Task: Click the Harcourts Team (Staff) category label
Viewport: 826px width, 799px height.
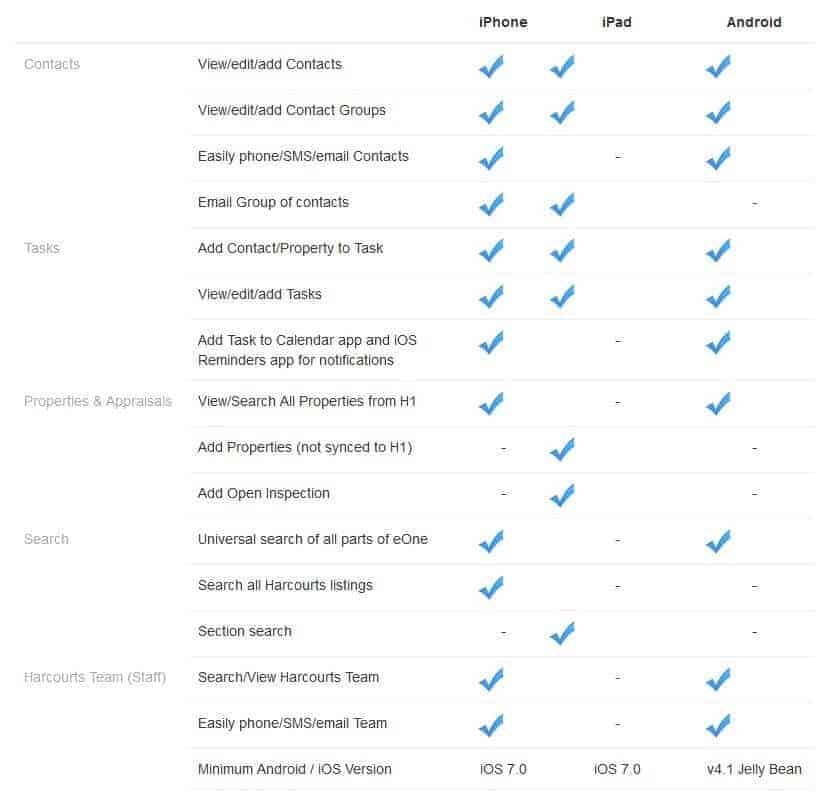Action: point(95,677)
